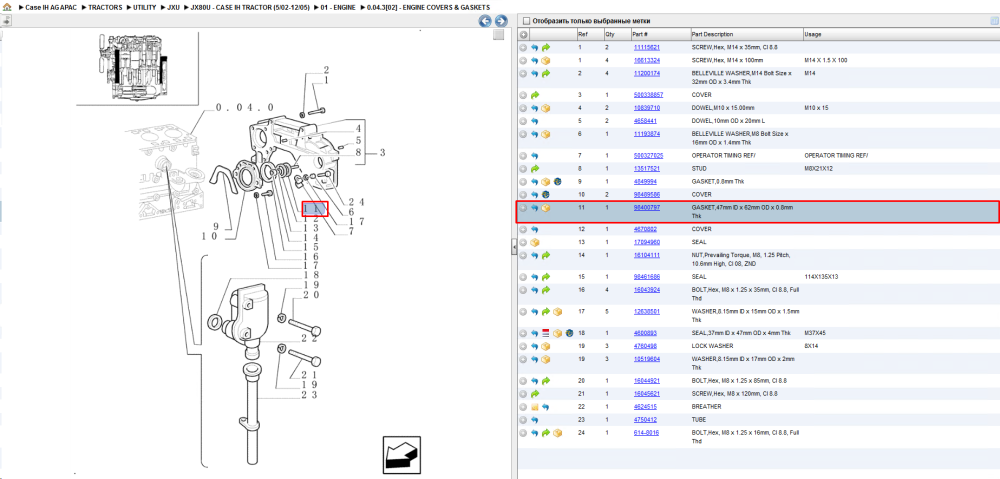Click the 'GASKET,0.8mm Thk' description text

click(718, 182)
